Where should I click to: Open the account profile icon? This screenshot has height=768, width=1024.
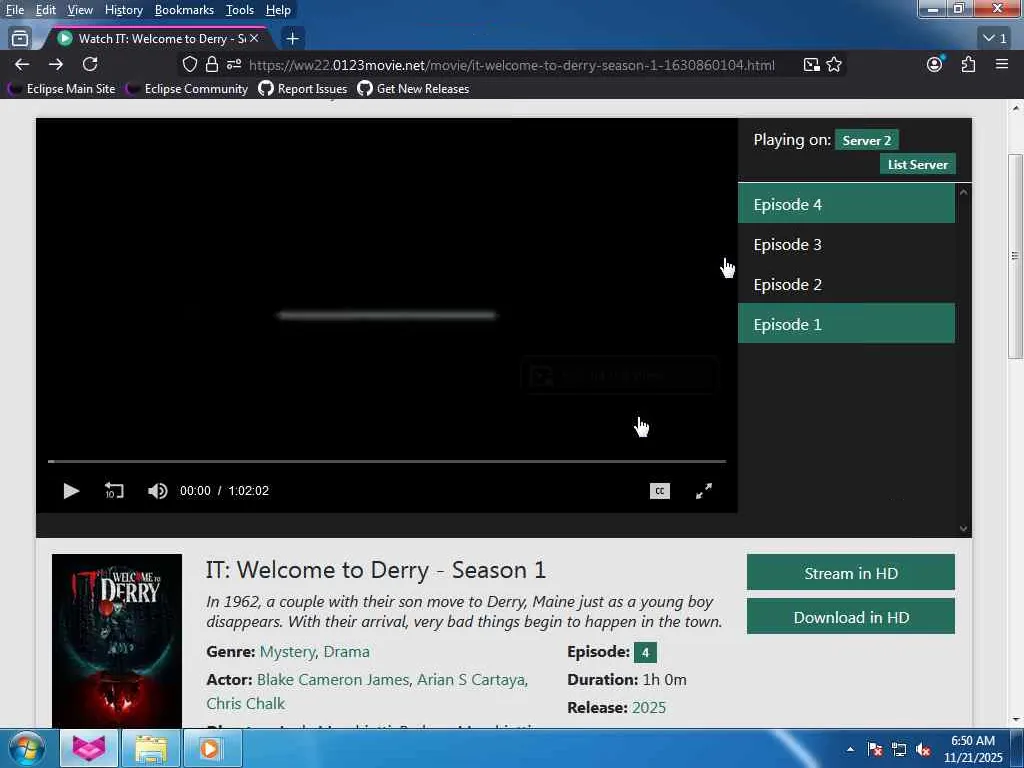(935, 64)
